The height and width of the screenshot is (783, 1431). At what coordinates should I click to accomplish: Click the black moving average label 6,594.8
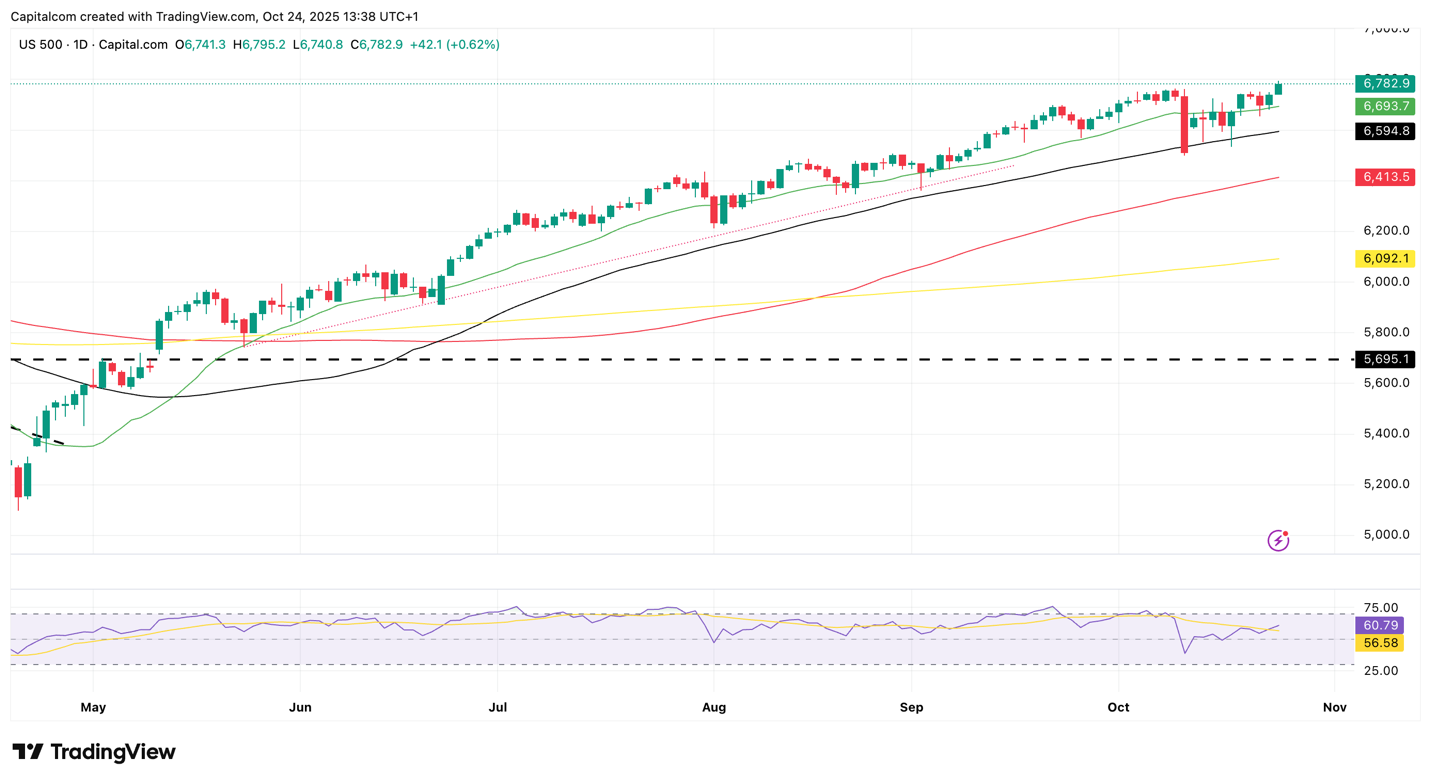[1384, 131]
